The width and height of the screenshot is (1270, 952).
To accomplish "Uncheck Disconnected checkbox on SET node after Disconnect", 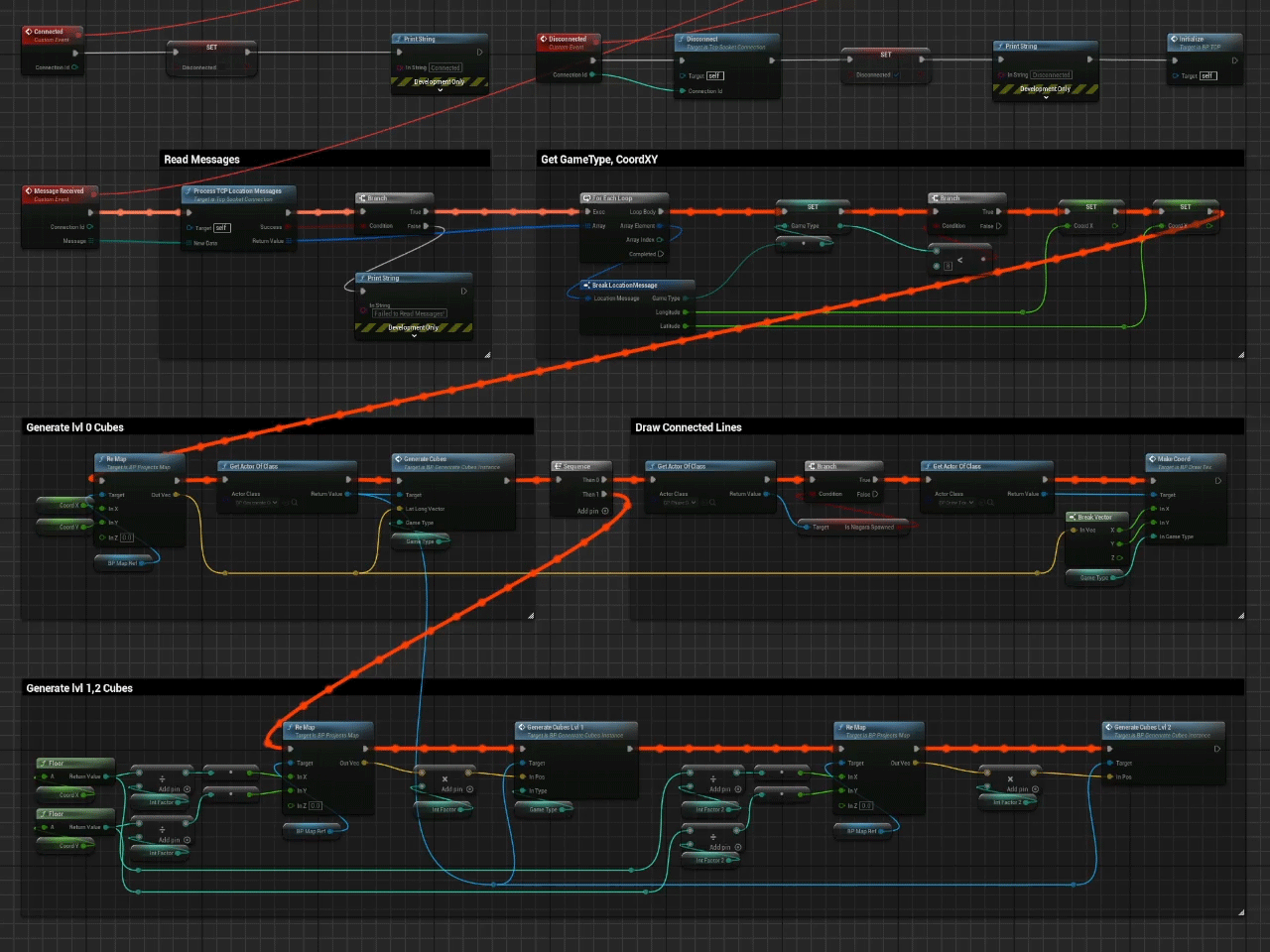I will point(897,75).
